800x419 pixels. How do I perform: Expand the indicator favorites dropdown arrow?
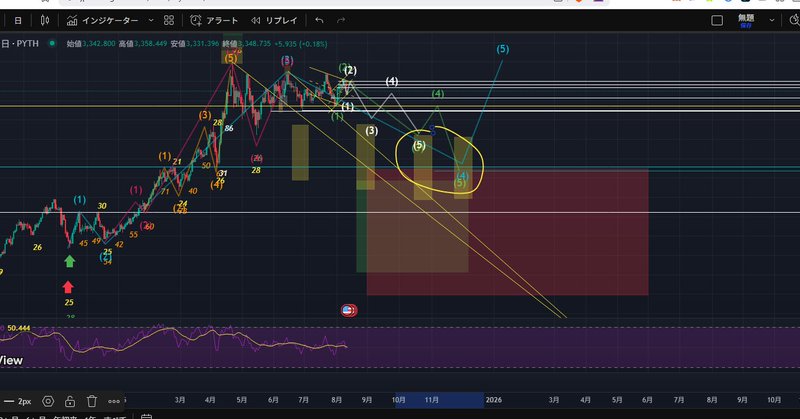(x=151, y=20)
